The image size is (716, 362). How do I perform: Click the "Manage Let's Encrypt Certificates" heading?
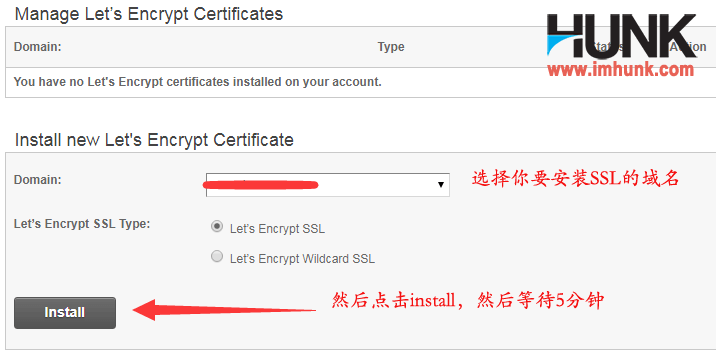tap(149, 14)
